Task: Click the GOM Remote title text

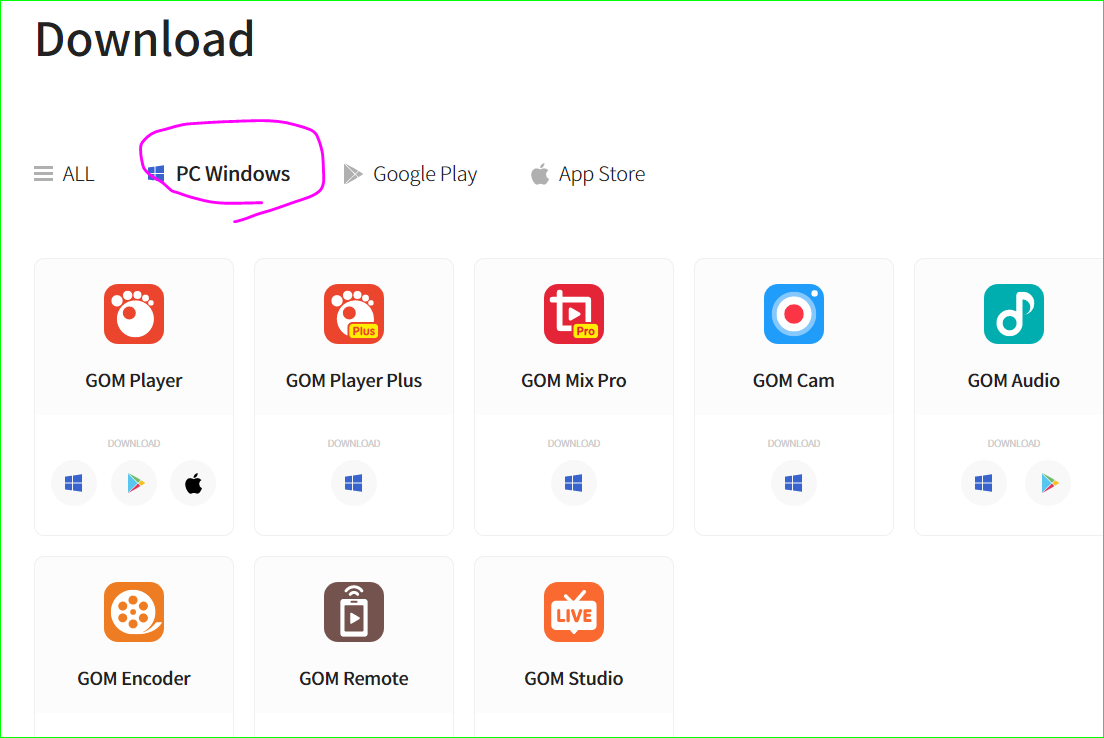Action: click(x=353, y=679)
